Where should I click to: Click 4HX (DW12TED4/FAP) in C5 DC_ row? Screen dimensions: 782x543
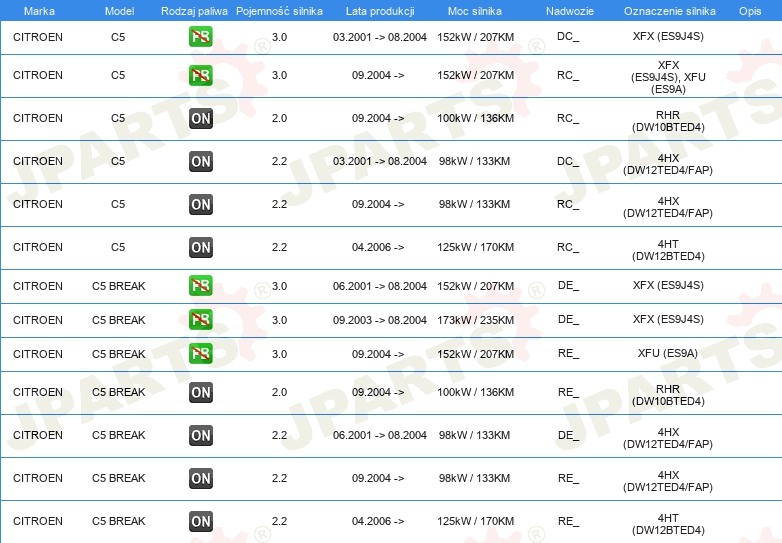click(668, 164)
